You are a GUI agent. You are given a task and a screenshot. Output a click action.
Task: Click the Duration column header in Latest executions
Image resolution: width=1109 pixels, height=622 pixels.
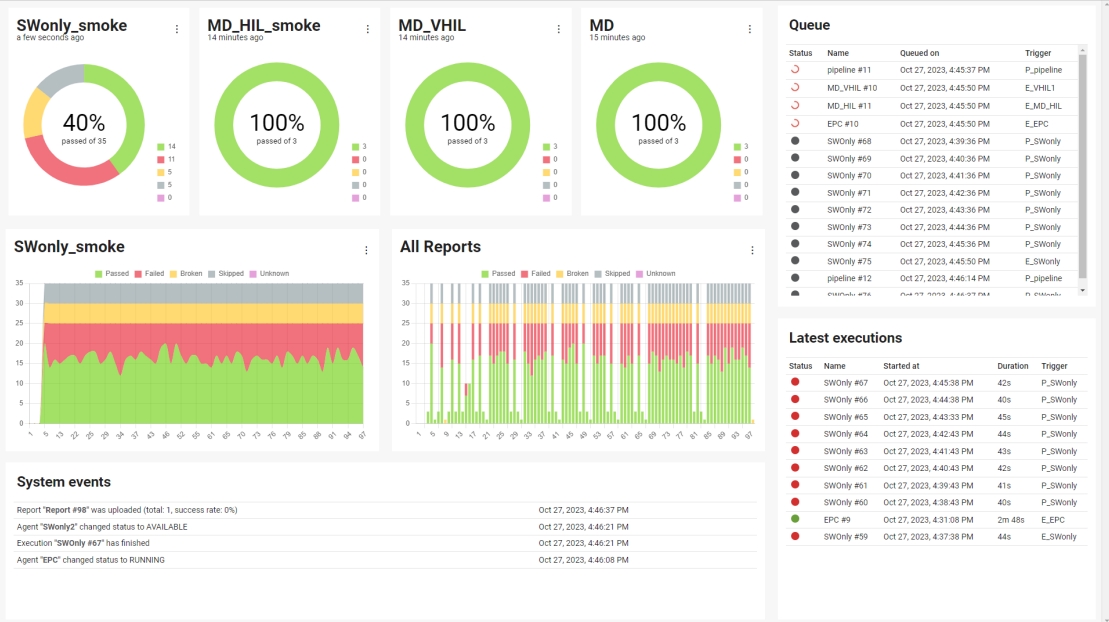(x=1013, y=366)
